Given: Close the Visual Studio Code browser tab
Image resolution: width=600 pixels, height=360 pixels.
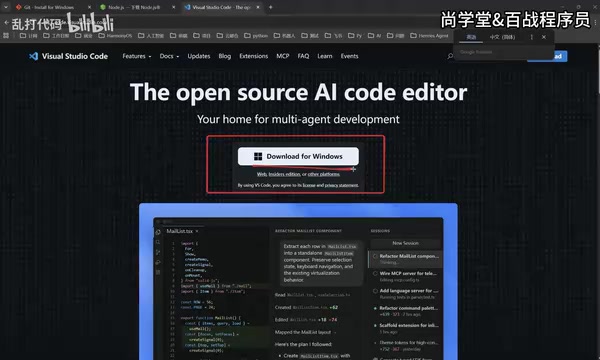Looking at the screenshot, I should 258,7.
